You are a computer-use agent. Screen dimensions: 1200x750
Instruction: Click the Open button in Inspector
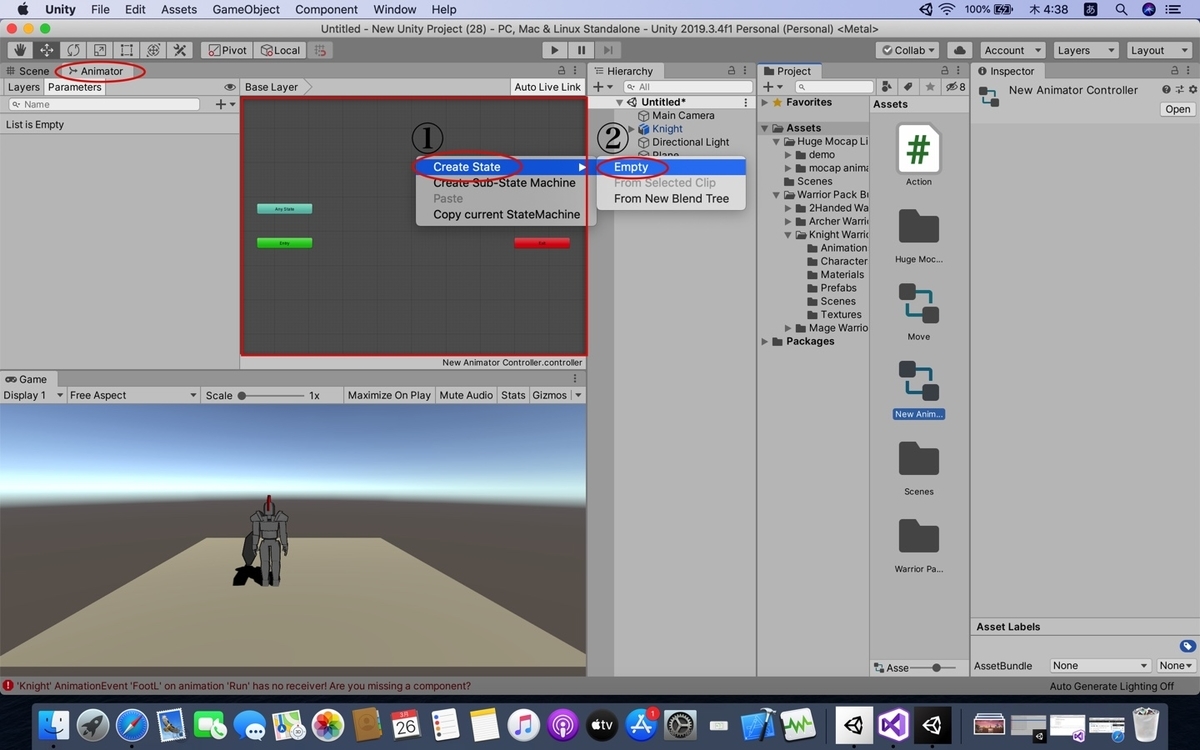pyautogui.click(x=1177, y=109)
